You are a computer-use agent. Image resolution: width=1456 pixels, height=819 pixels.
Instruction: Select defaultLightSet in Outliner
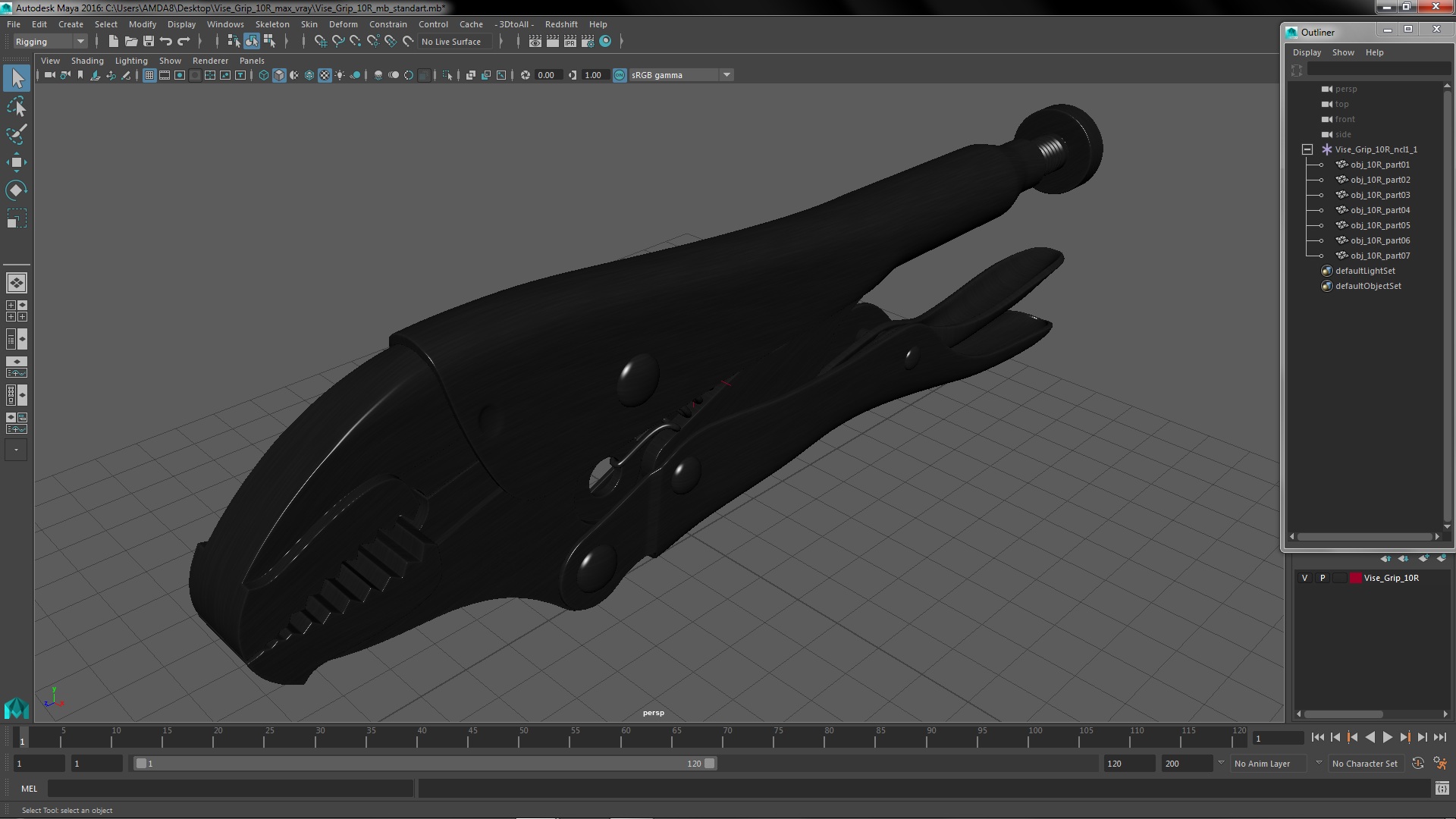[x=1365, y=271]
